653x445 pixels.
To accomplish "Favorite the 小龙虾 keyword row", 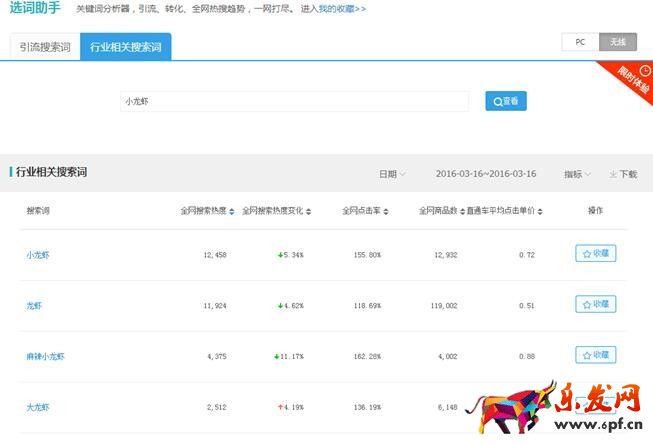I will 595,254.
